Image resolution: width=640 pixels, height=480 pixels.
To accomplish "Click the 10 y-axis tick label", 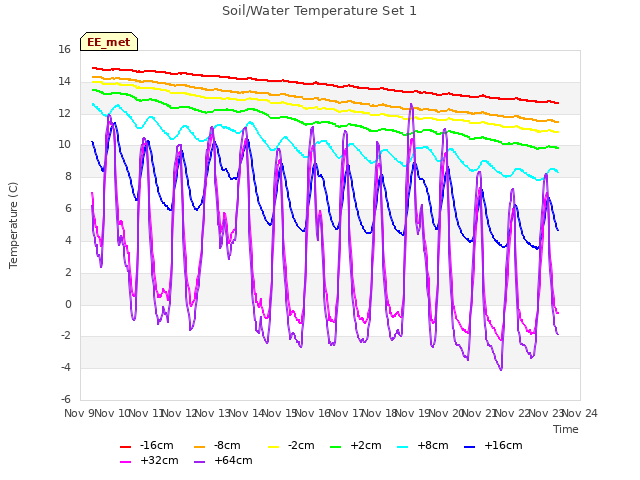I will [64, 145].
